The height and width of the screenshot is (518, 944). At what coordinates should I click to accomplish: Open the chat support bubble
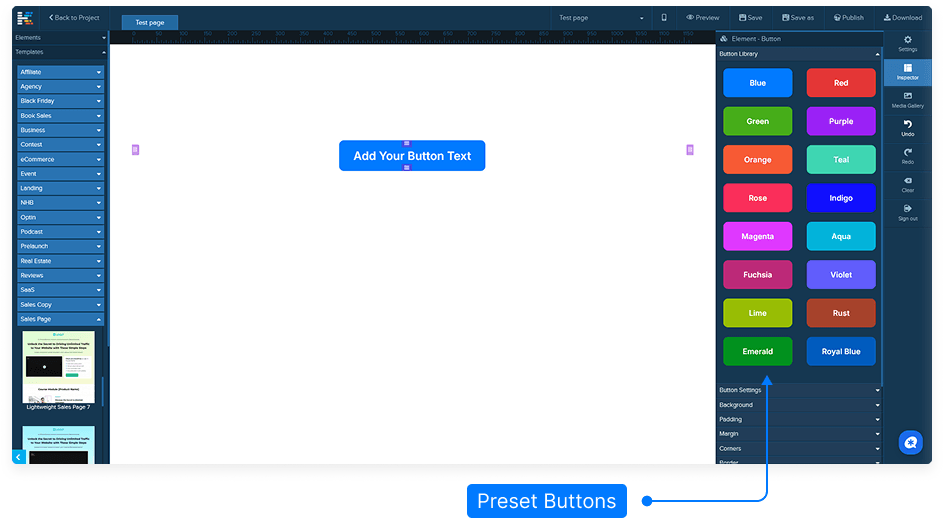click(910, 442)
